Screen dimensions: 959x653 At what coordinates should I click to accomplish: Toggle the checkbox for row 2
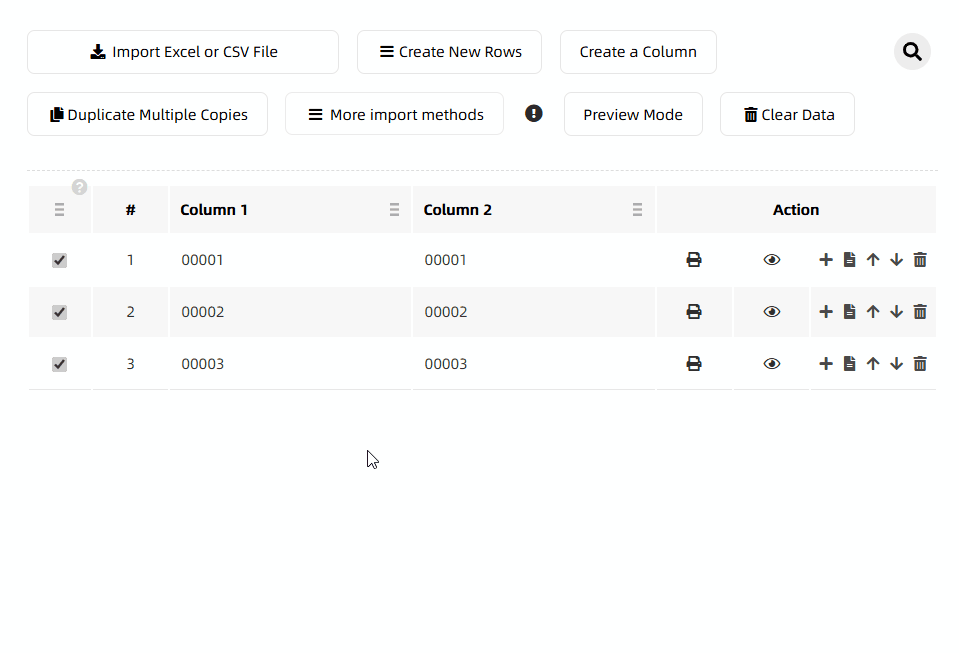(x=59, y=313)
